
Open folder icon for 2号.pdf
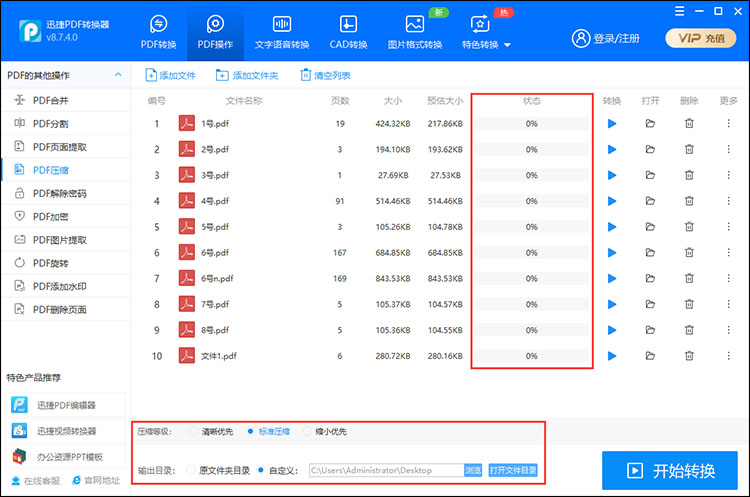[650, 149]
